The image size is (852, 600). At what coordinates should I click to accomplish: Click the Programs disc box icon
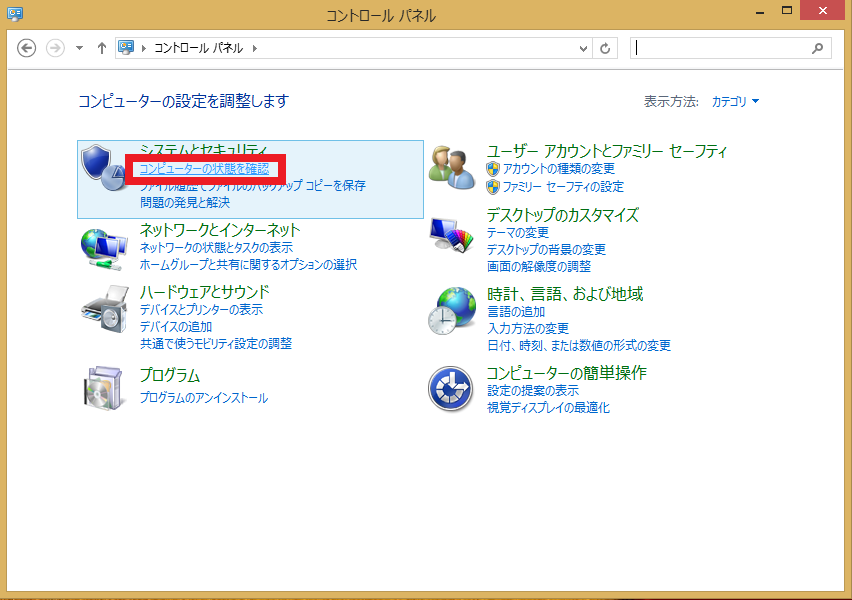pos(104,387)
